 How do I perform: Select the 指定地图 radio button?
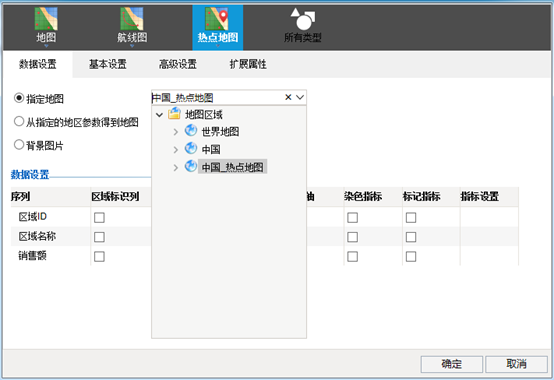(19, 98)
